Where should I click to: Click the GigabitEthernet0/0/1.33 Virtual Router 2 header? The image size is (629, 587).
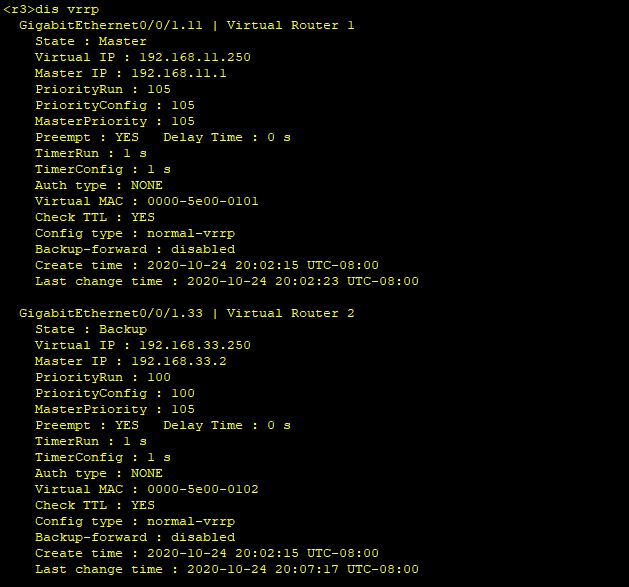(x=187, y=313)
